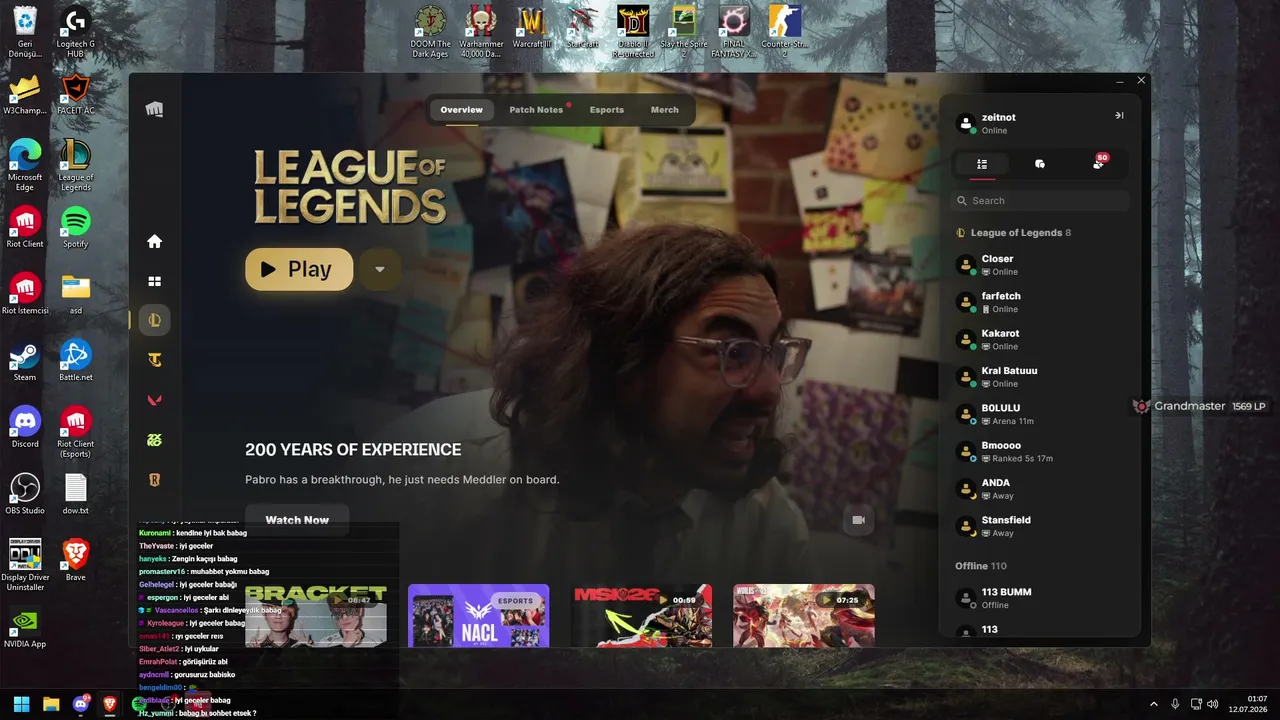Select the DOOM The Dark Ages desktop icon
The width and height of the screenshot is (1280, 720).
[431, 32]
